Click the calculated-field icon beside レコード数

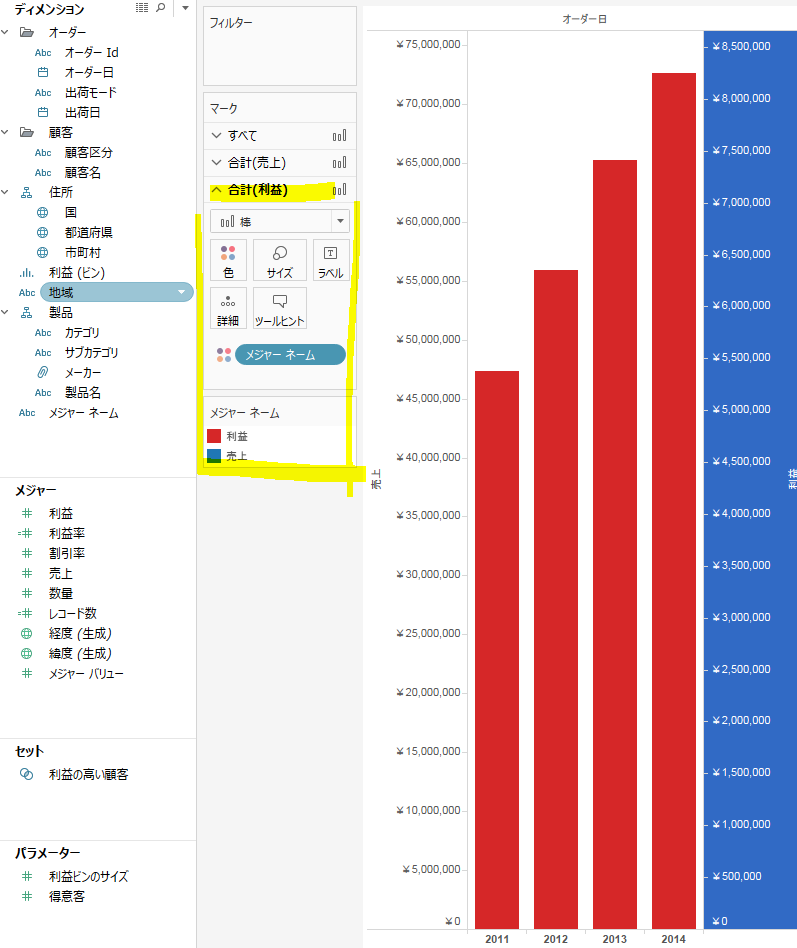click(x=25, y=613)
